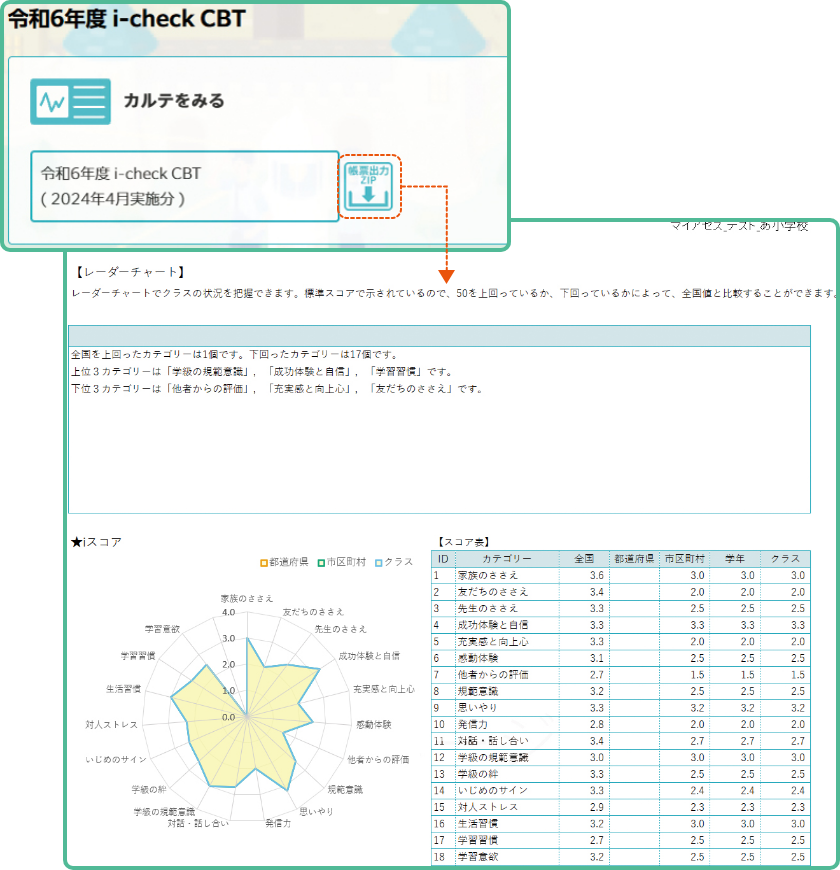Select the 友だちのささえ table row label

pyautogui.click(x=493, y=592)
